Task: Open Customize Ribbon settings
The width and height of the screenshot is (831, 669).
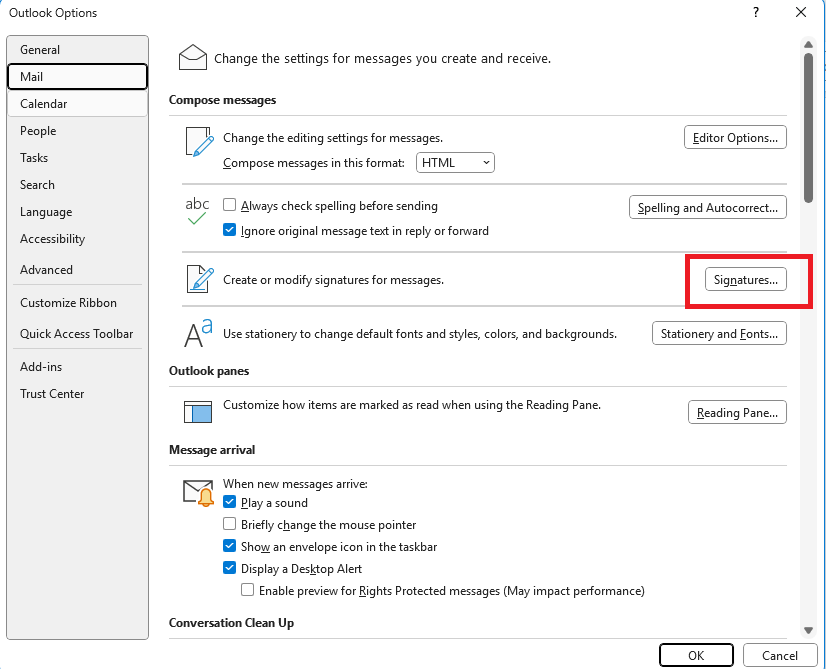Action: (77, 303)
